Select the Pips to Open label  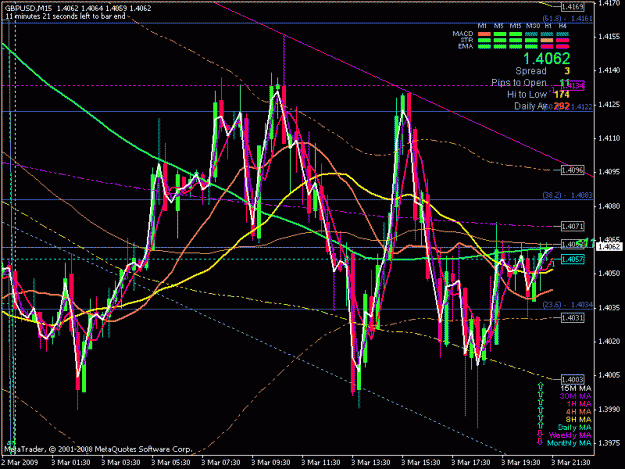click(x=519, y=83)
